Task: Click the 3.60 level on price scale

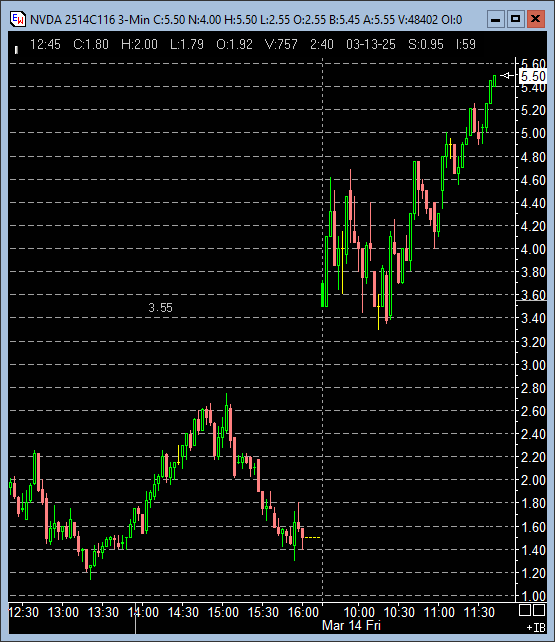Action: [x=533, y=295]
